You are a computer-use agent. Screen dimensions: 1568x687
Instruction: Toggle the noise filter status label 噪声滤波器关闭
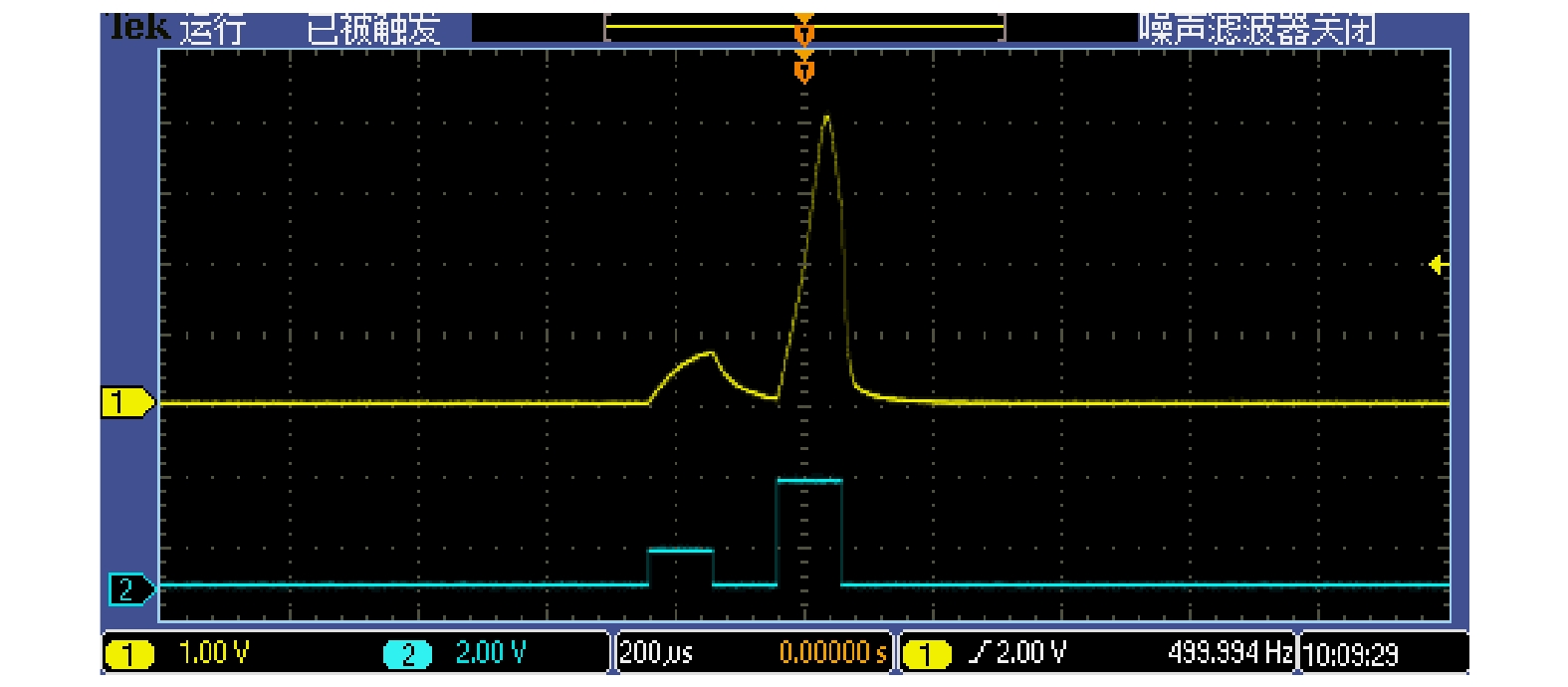click(x=1256, y=30)
